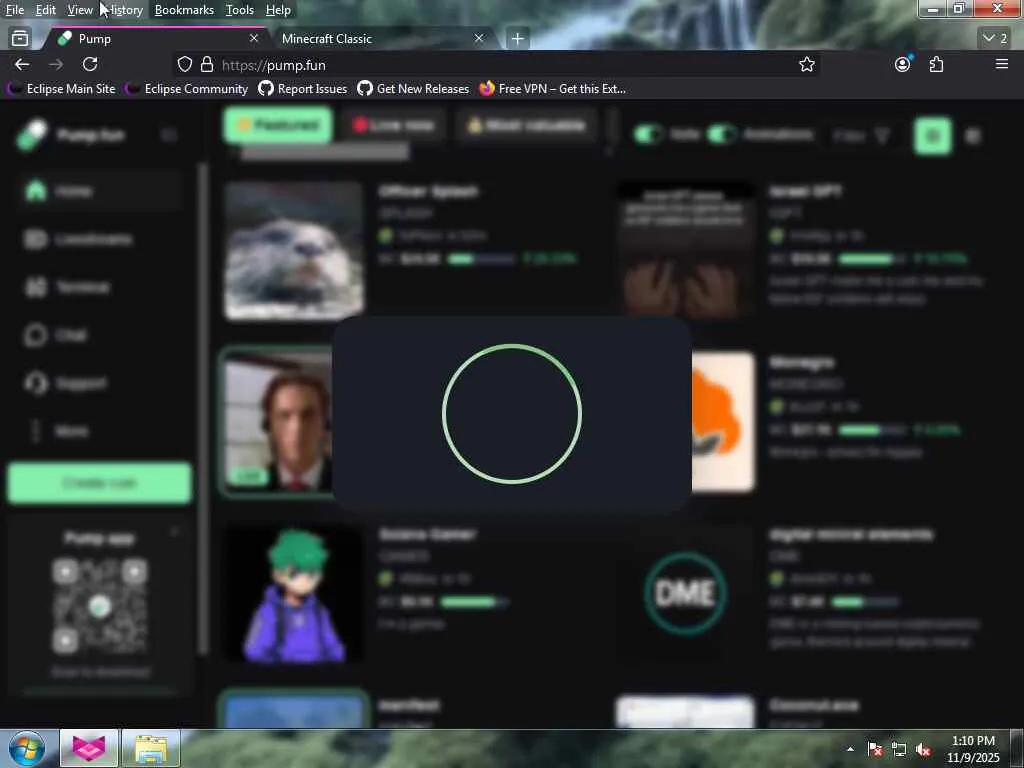Bookmark this page with the star
This screenshot has width=1024, height=768.
(807, 64)
